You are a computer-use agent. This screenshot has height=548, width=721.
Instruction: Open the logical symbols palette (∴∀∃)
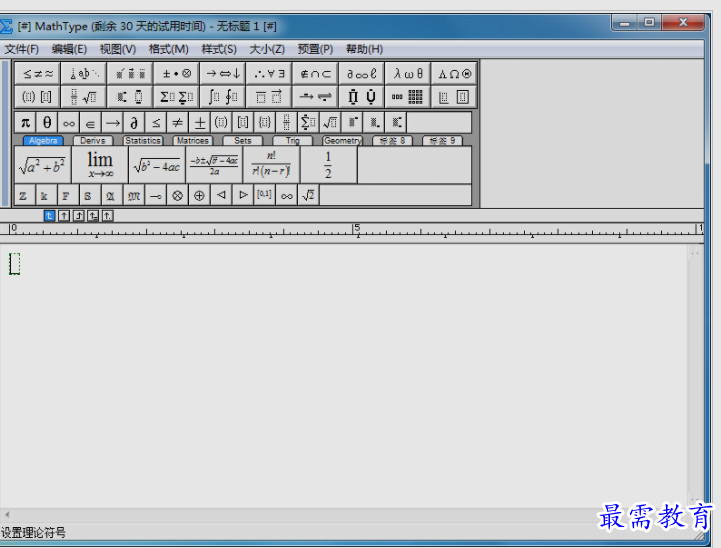(x=269, y=74)
